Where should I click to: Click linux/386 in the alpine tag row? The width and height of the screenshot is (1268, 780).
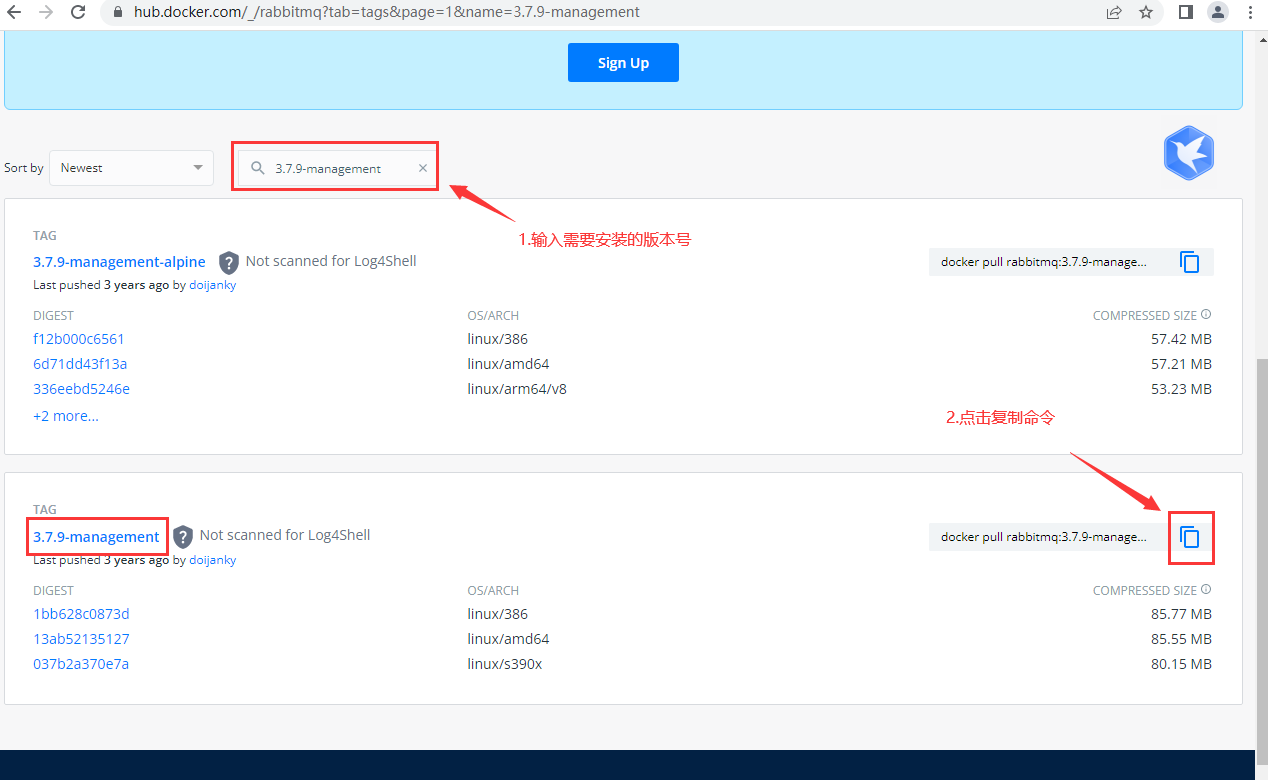(498, 339)
